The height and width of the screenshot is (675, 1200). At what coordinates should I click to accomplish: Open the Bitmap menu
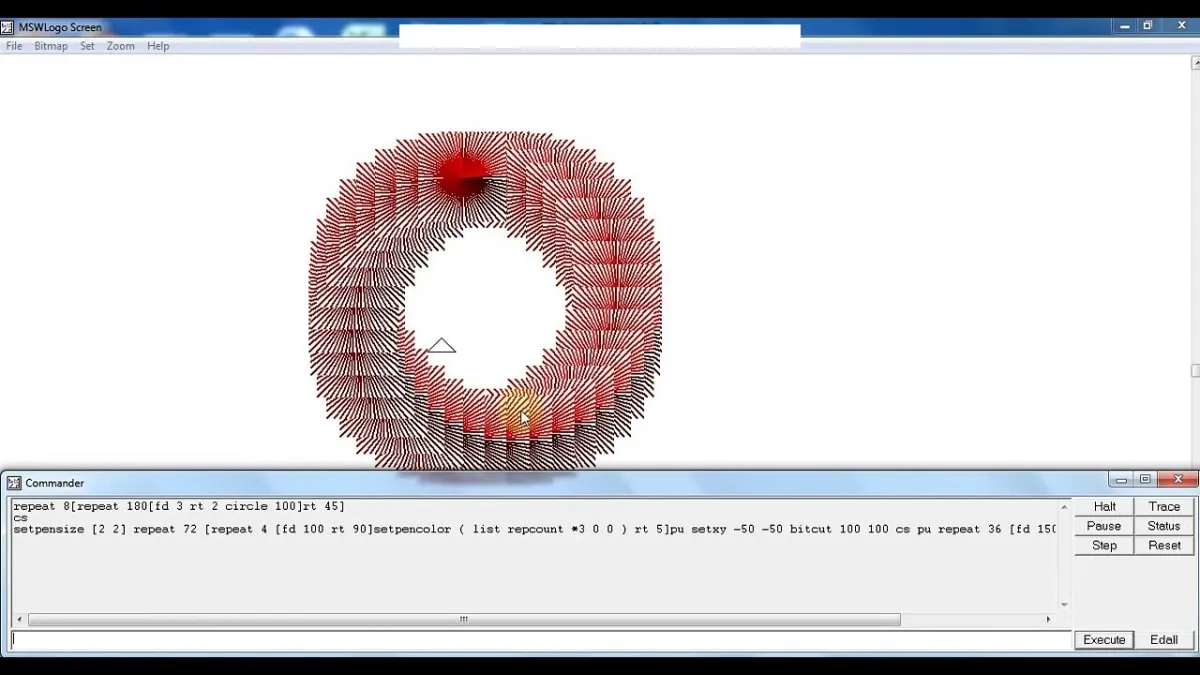(x=51, y=46)
